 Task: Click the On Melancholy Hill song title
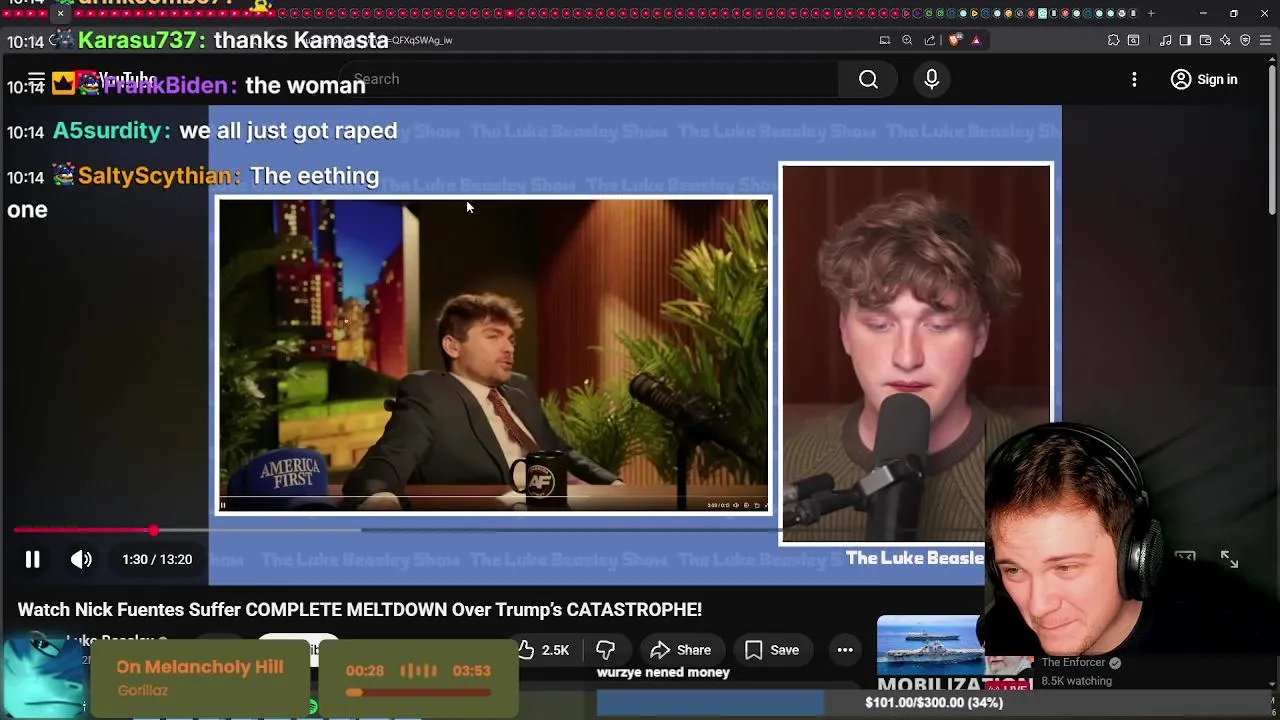coord(199,667)
